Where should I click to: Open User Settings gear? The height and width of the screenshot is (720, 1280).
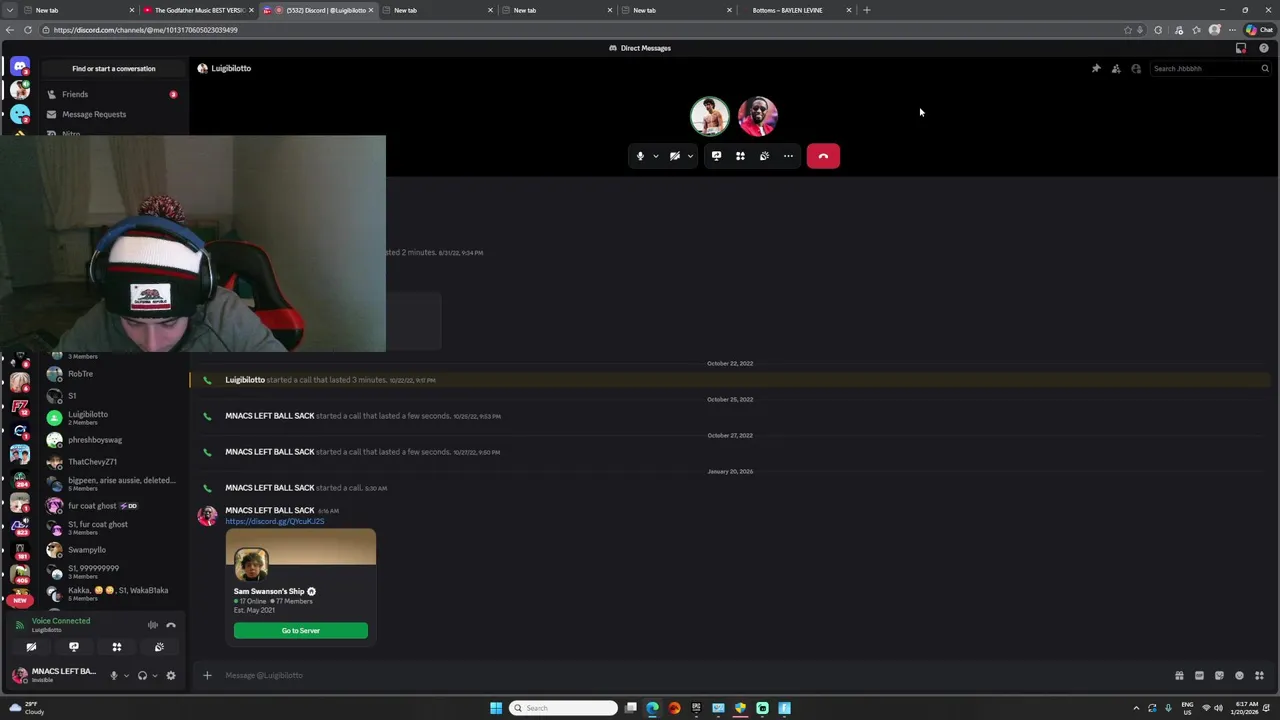(171, 676)
